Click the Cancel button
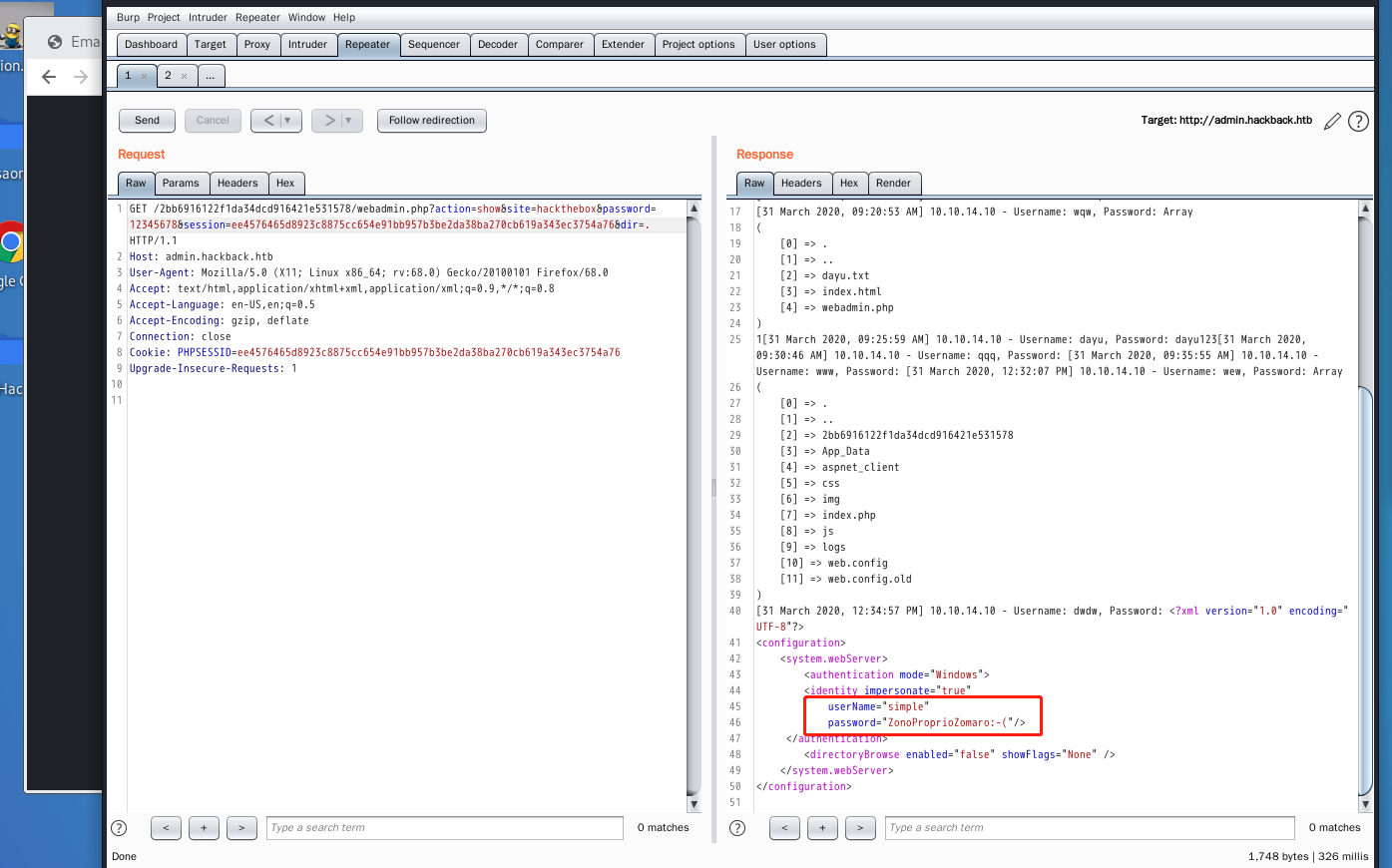1392x868 pixels. pos(213,120)
